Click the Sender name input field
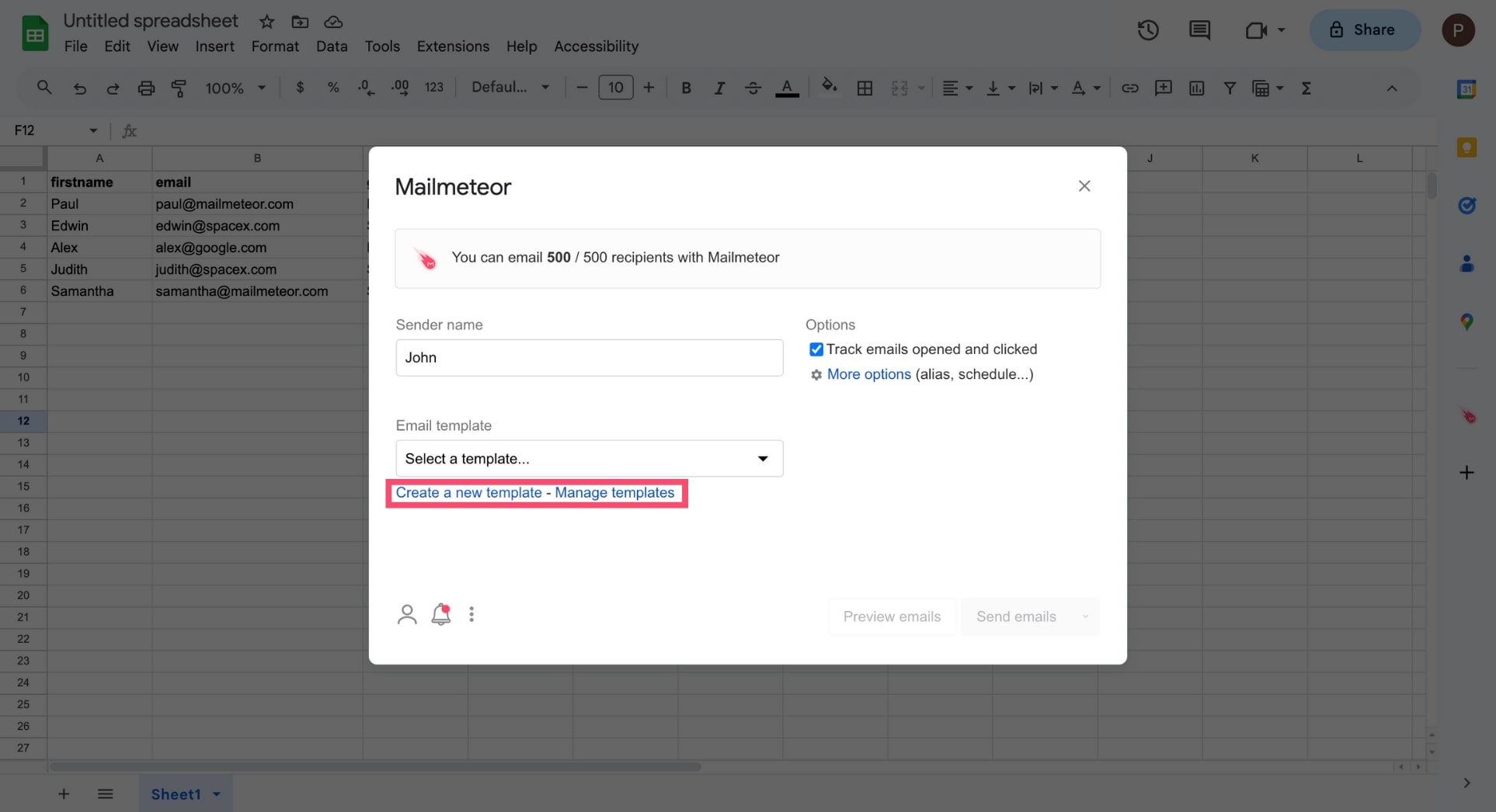Screen dimensions: 1496x812 pyautogui.click(x=590, y=358)
